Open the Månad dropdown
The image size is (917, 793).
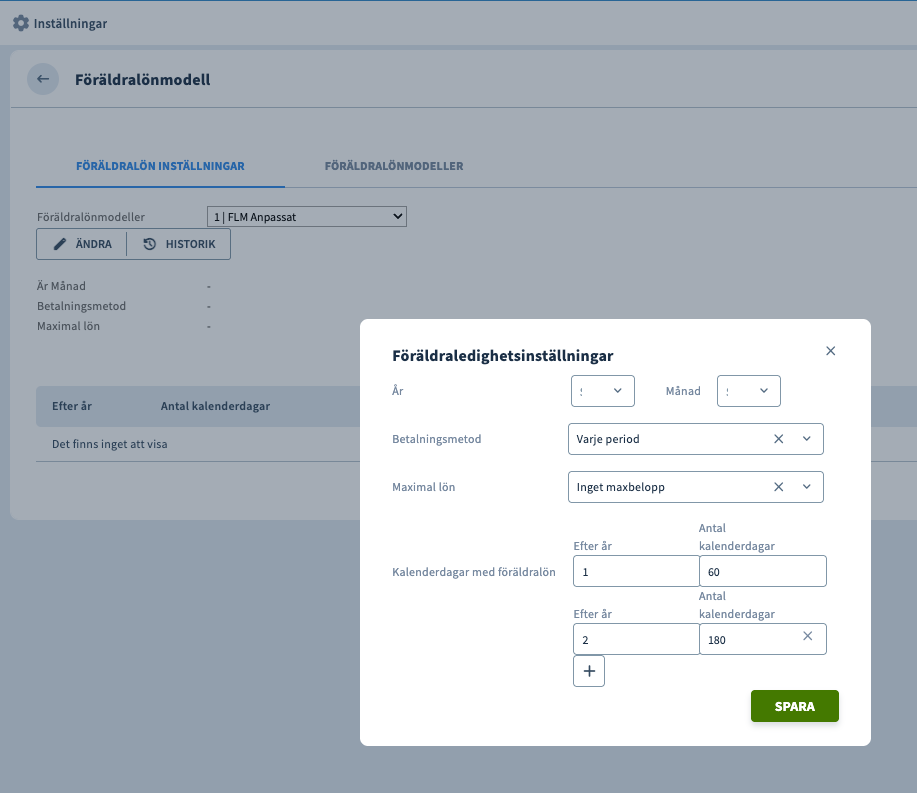pyautogui.click(x=749, y=391)
